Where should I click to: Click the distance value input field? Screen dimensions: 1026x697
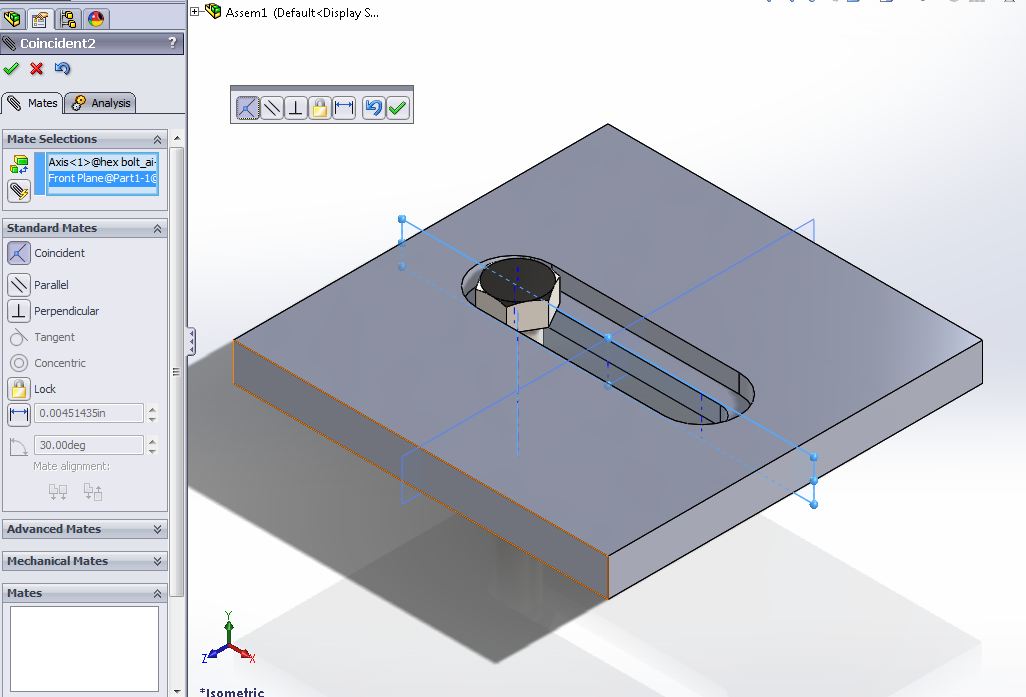[x=88, y=413]
